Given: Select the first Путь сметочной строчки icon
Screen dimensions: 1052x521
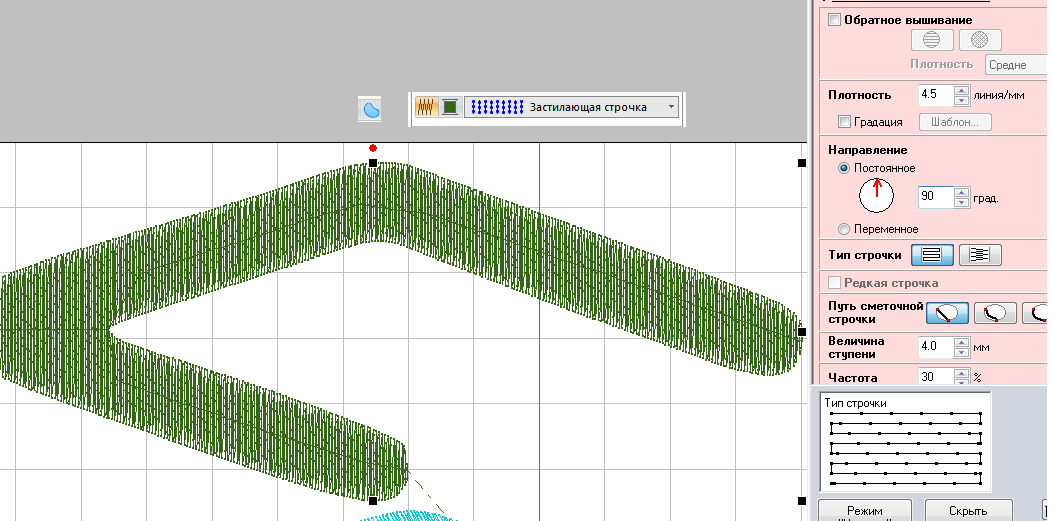Looking at the screenshot, I should [947, 313].
